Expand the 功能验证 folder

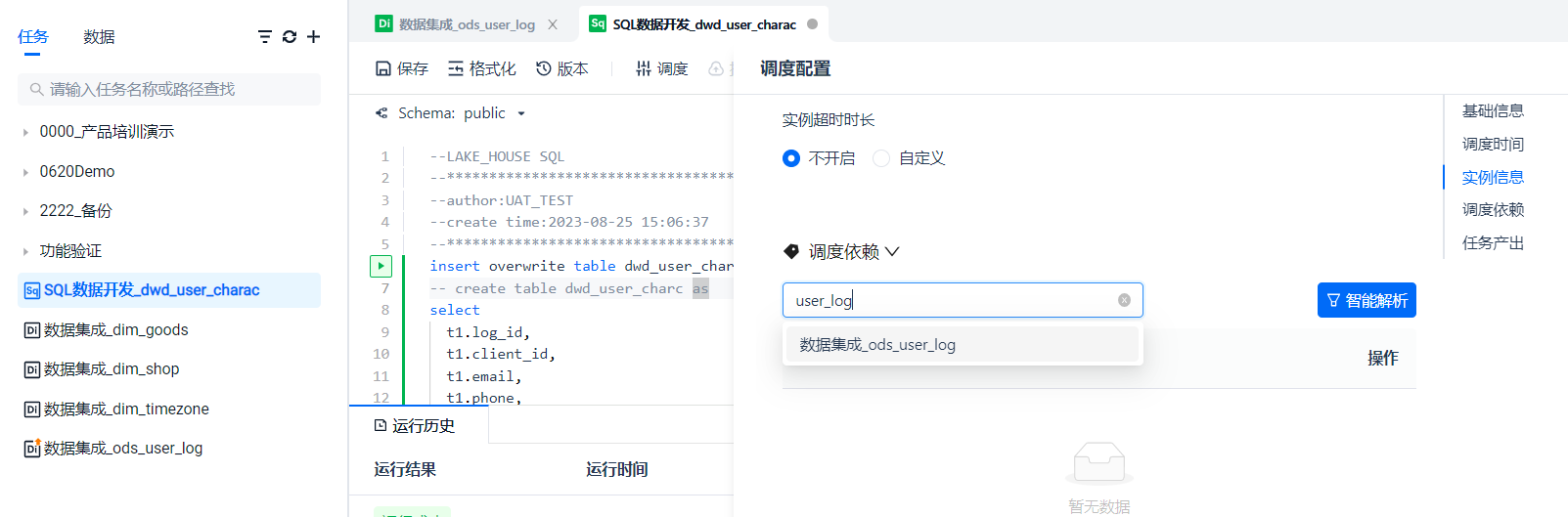point(25,251)
